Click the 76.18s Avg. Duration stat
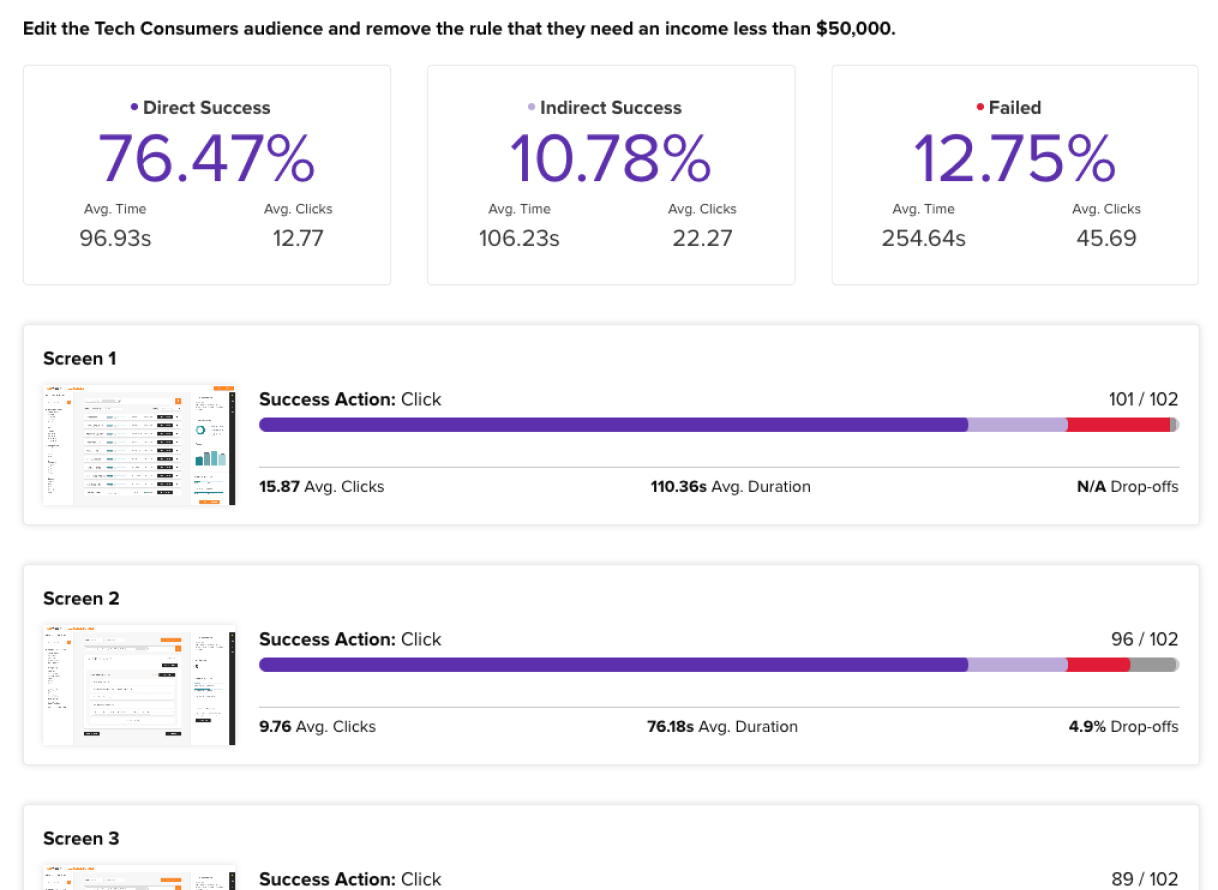Viewport: 1218px width, 890px height. (x=722, y=727)
